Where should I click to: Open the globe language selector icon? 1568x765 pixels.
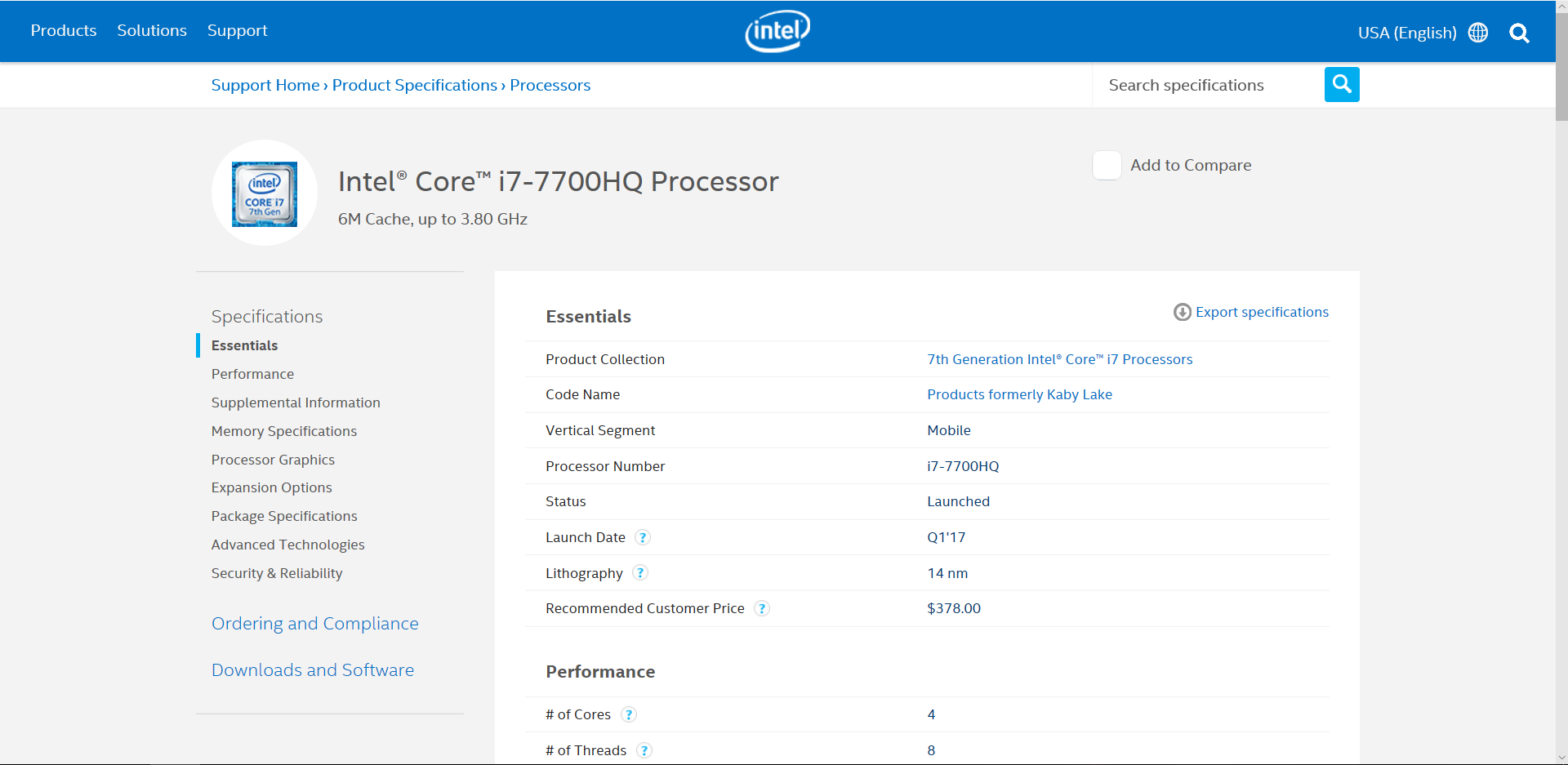(x=1477, y=33)
